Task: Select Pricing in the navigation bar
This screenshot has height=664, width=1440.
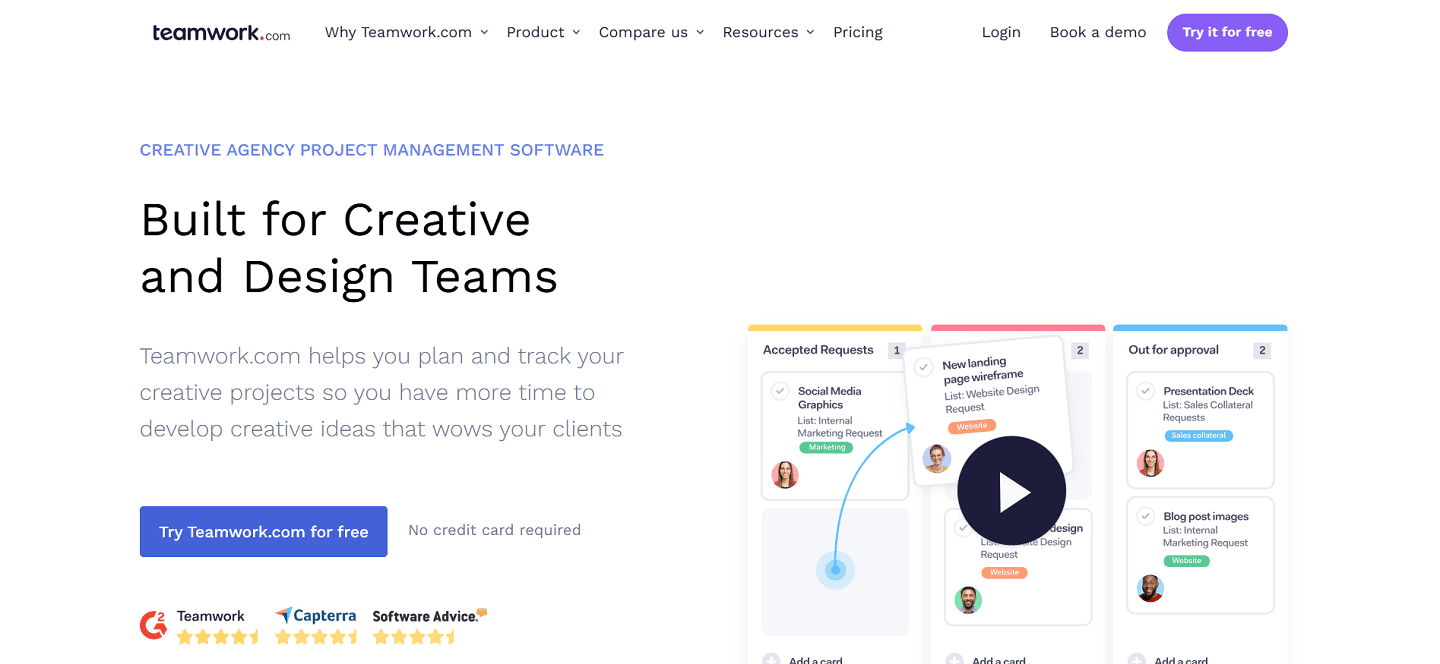Action: pyautogui.click(x=857, y=32)
